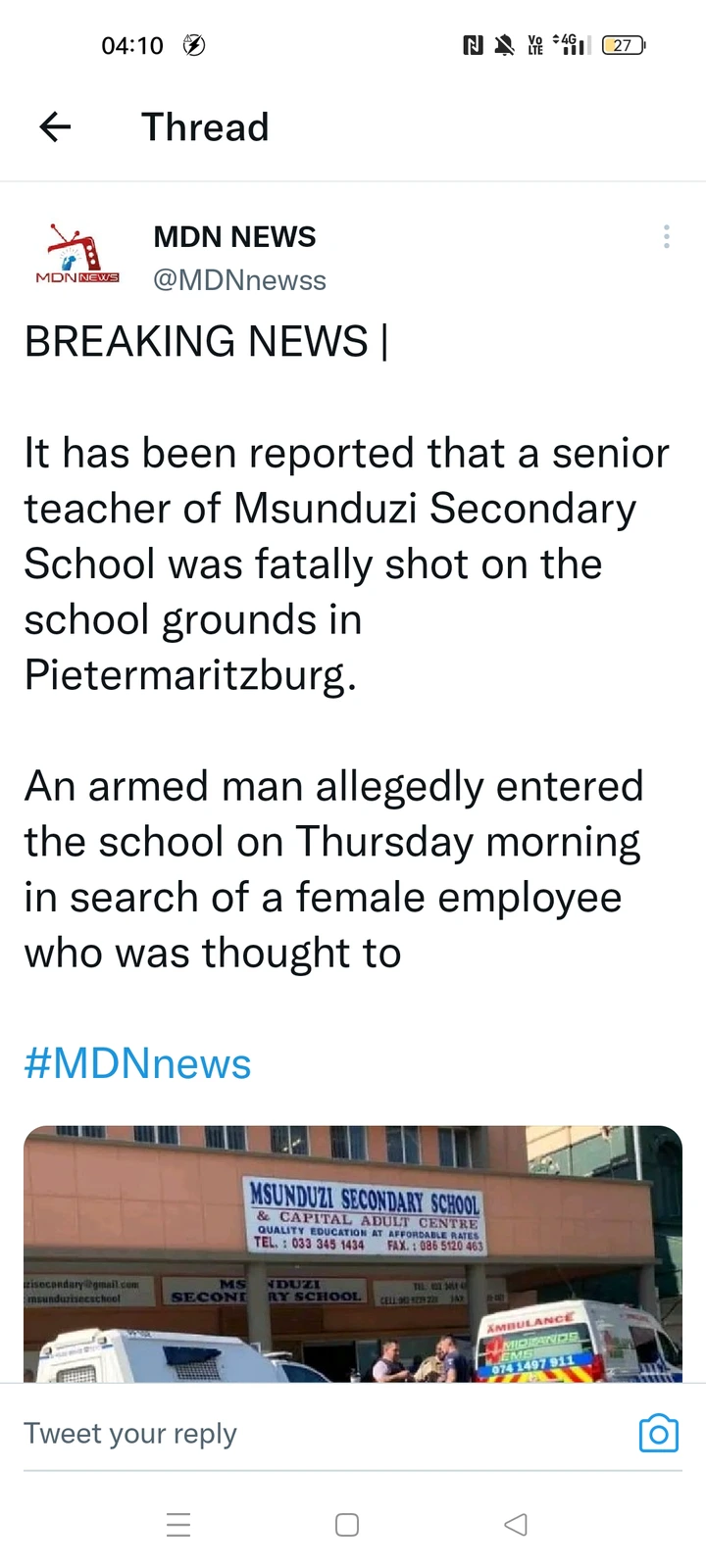Open the @MDNnewss handle
Viewport: 706px width, 1568px height.
point(239,280)
